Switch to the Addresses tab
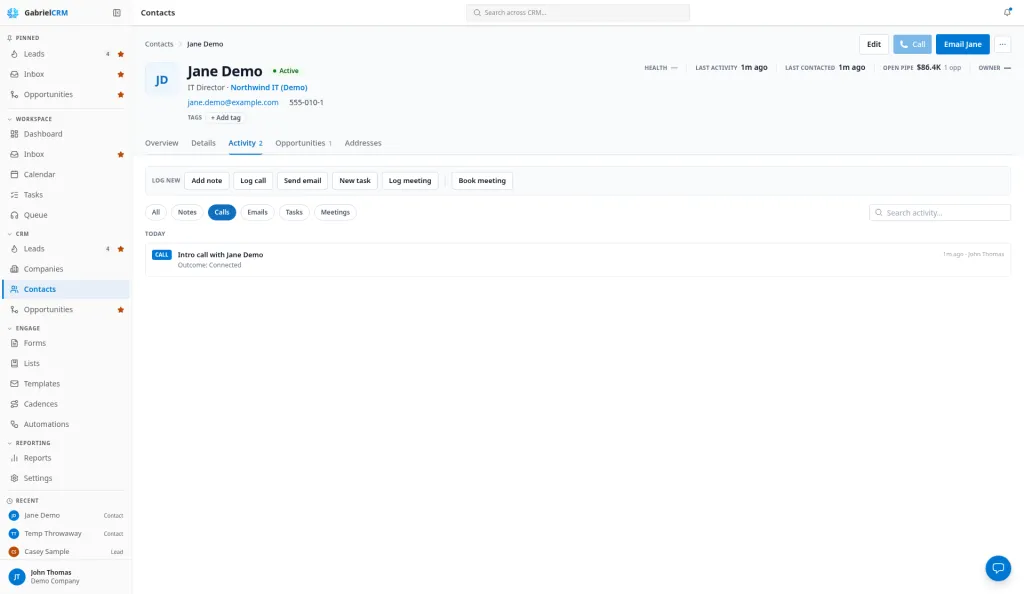Screen dimensions: 1024x594 [363, 143]
